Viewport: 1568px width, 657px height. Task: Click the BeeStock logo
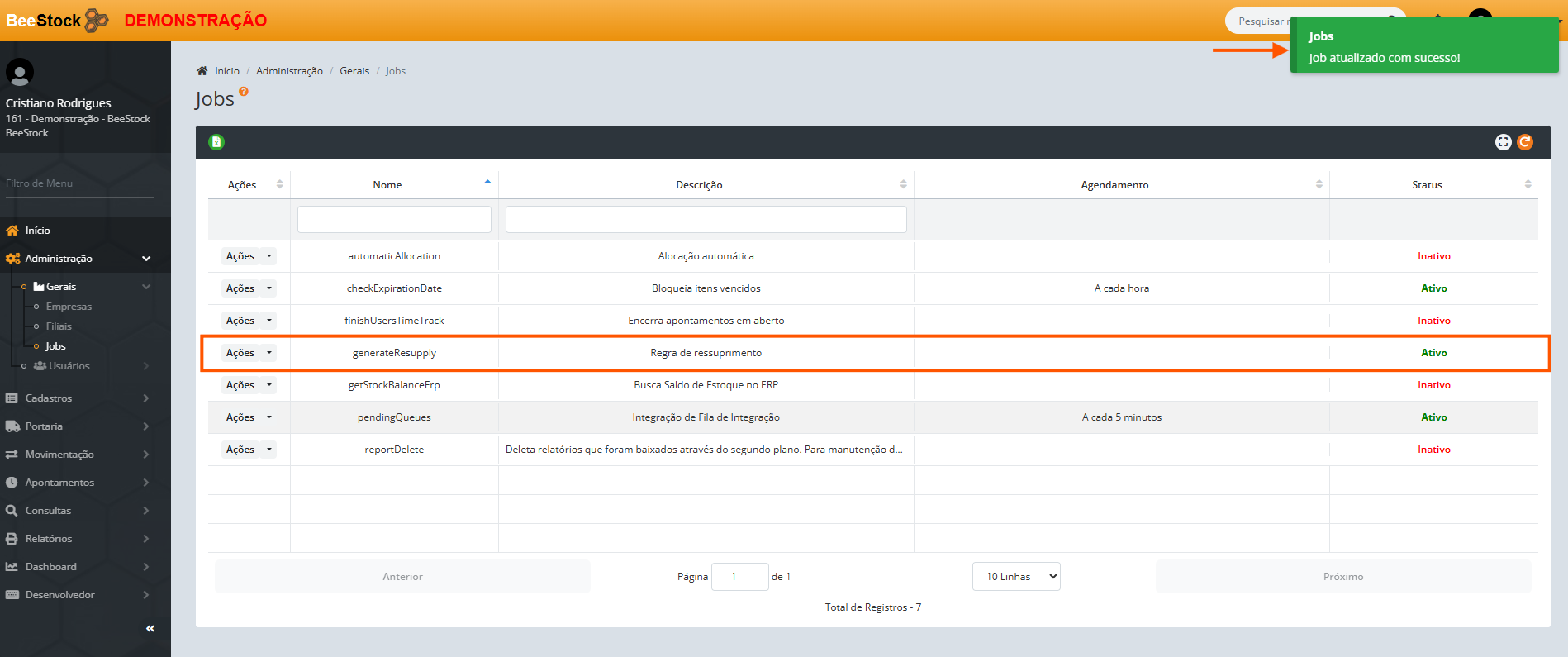[56, 21]
